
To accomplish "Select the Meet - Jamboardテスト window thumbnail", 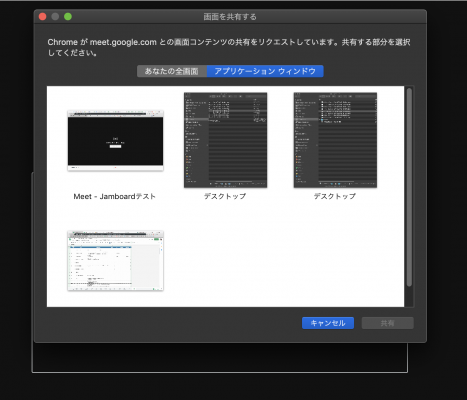I will tap(115, 141).
